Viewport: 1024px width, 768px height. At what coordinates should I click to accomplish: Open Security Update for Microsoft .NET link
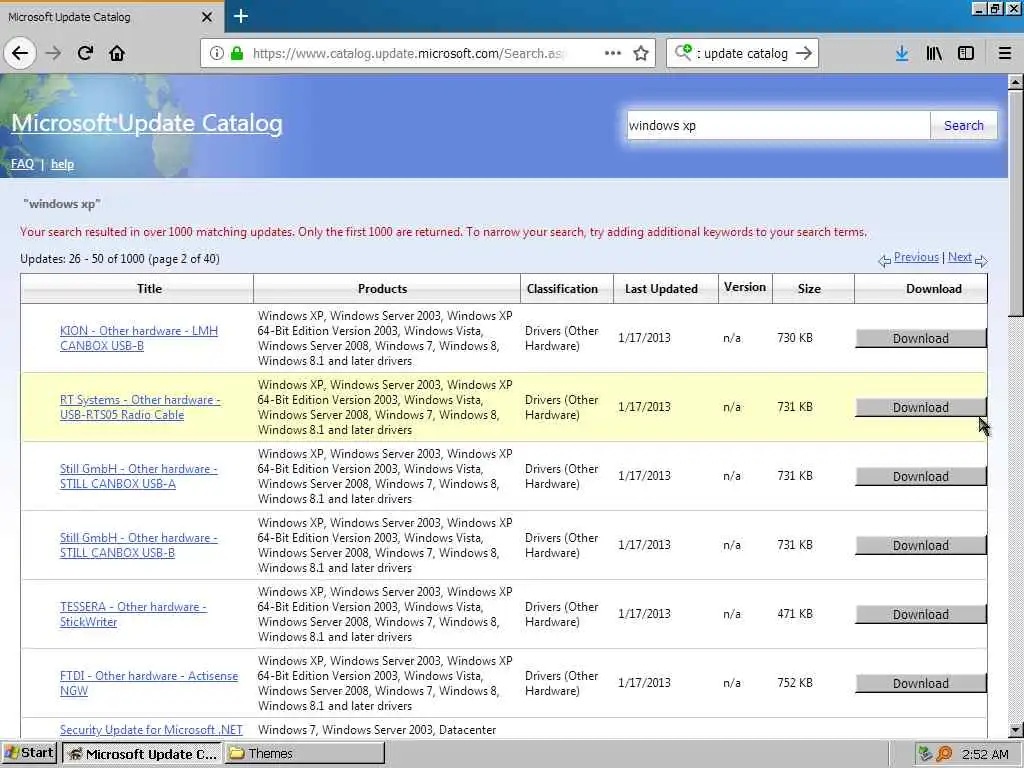[x=151, y=729]
